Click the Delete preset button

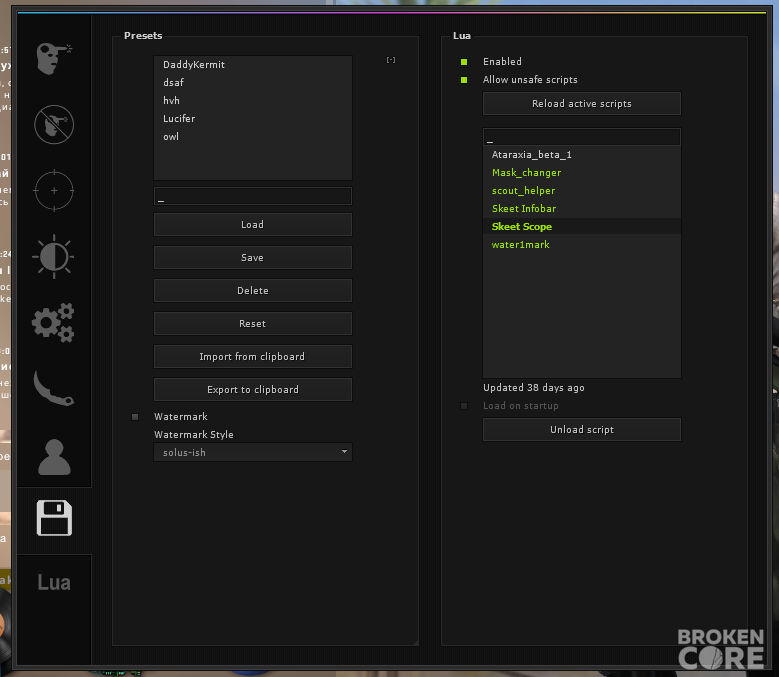(x=253, y=291)
